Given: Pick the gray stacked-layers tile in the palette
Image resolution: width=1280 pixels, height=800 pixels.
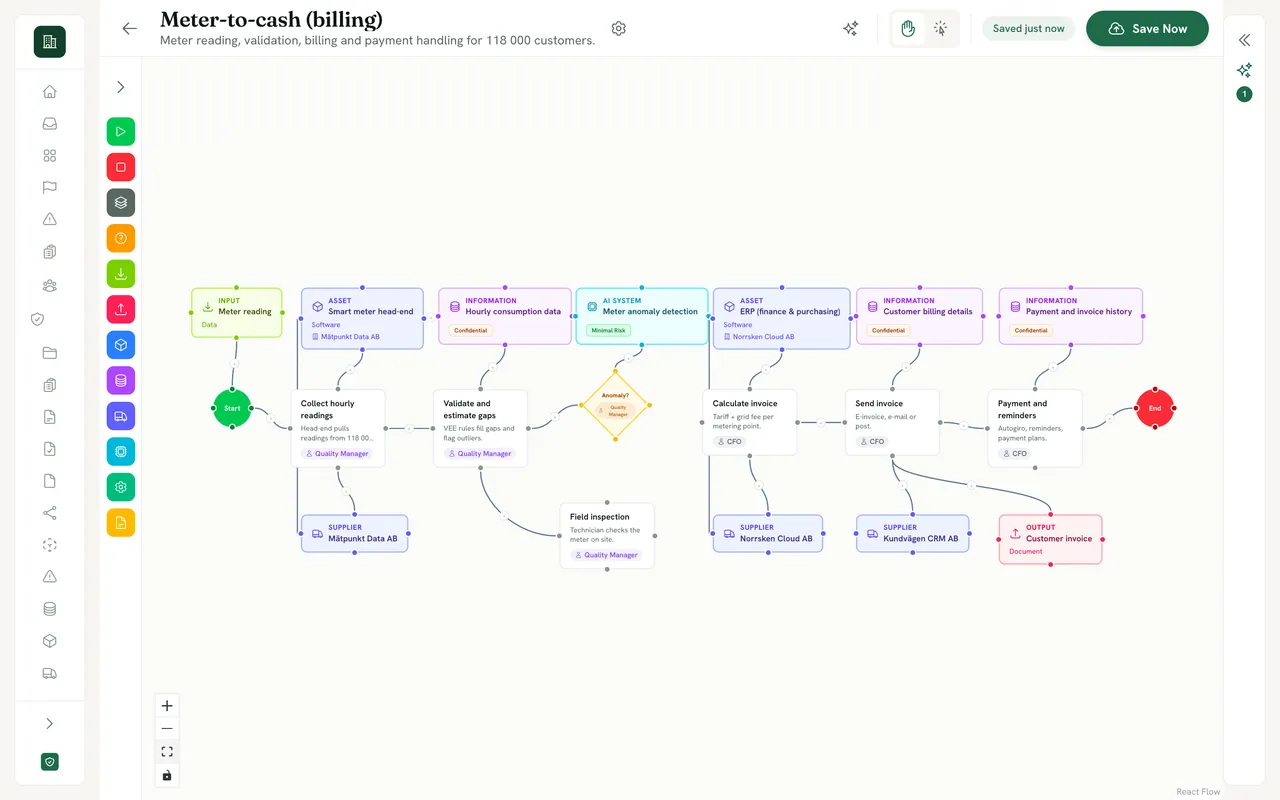Looking at the screenshot, I should point(121,202).
